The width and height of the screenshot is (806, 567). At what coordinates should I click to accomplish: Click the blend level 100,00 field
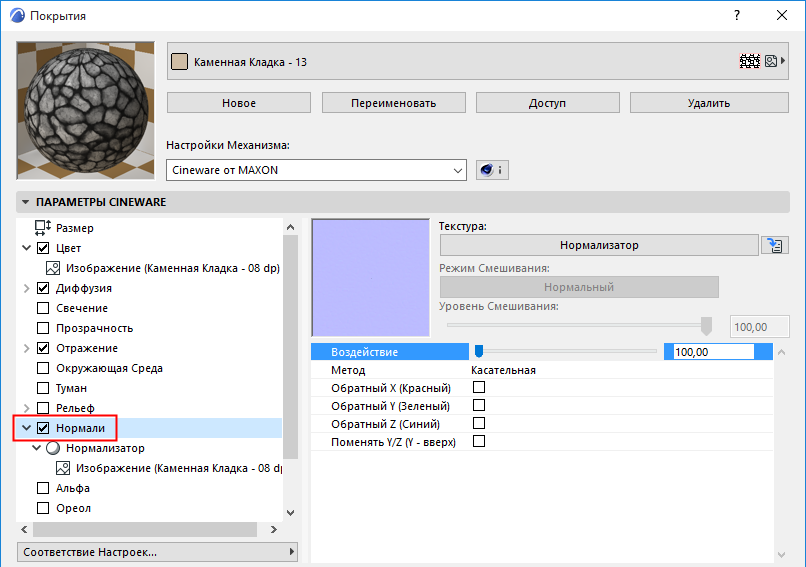pyautogui.click(x=760, y=327)
